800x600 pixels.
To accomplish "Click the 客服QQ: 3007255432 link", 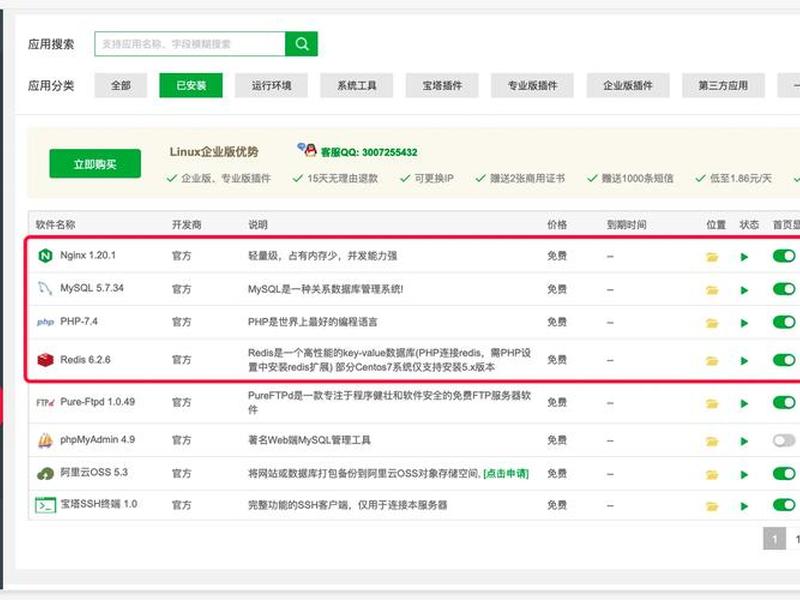I will [369, 152].
